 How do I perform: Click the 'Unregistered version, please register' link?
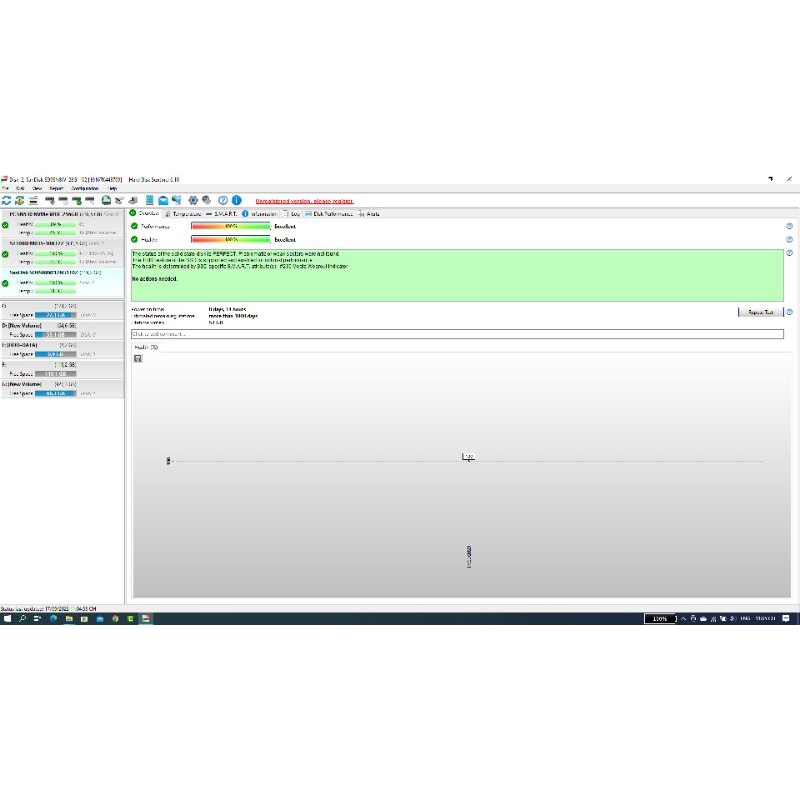(303, 200)
